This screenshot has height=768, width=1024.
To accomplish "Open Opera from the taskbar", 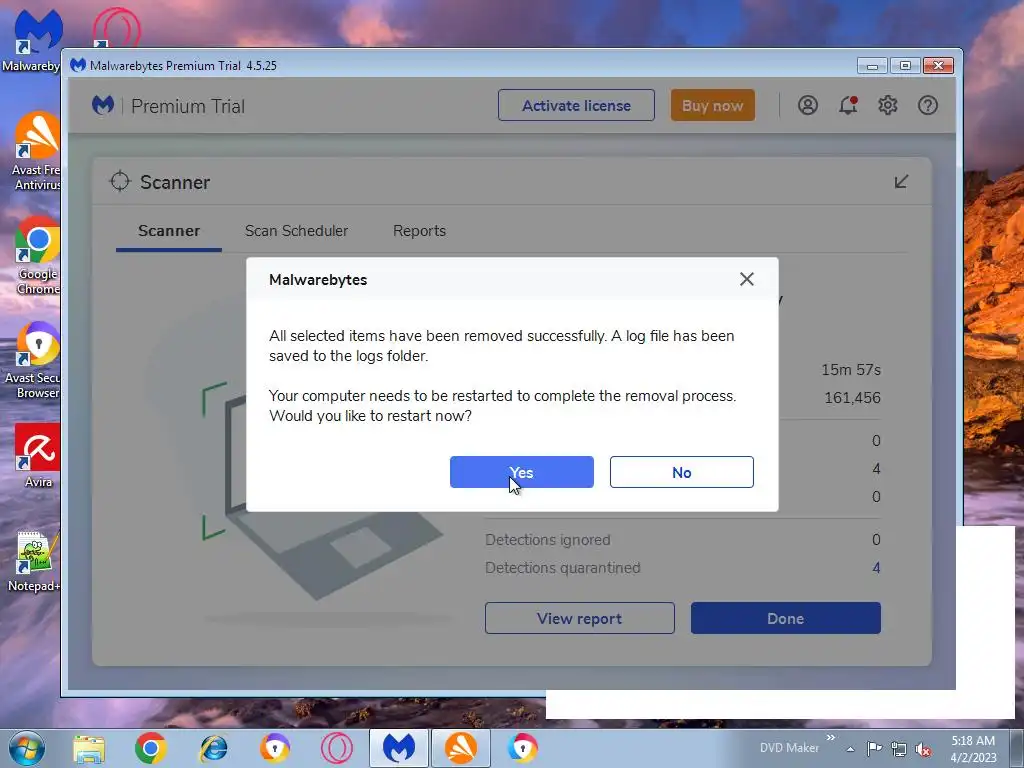I will coord(336,748).
